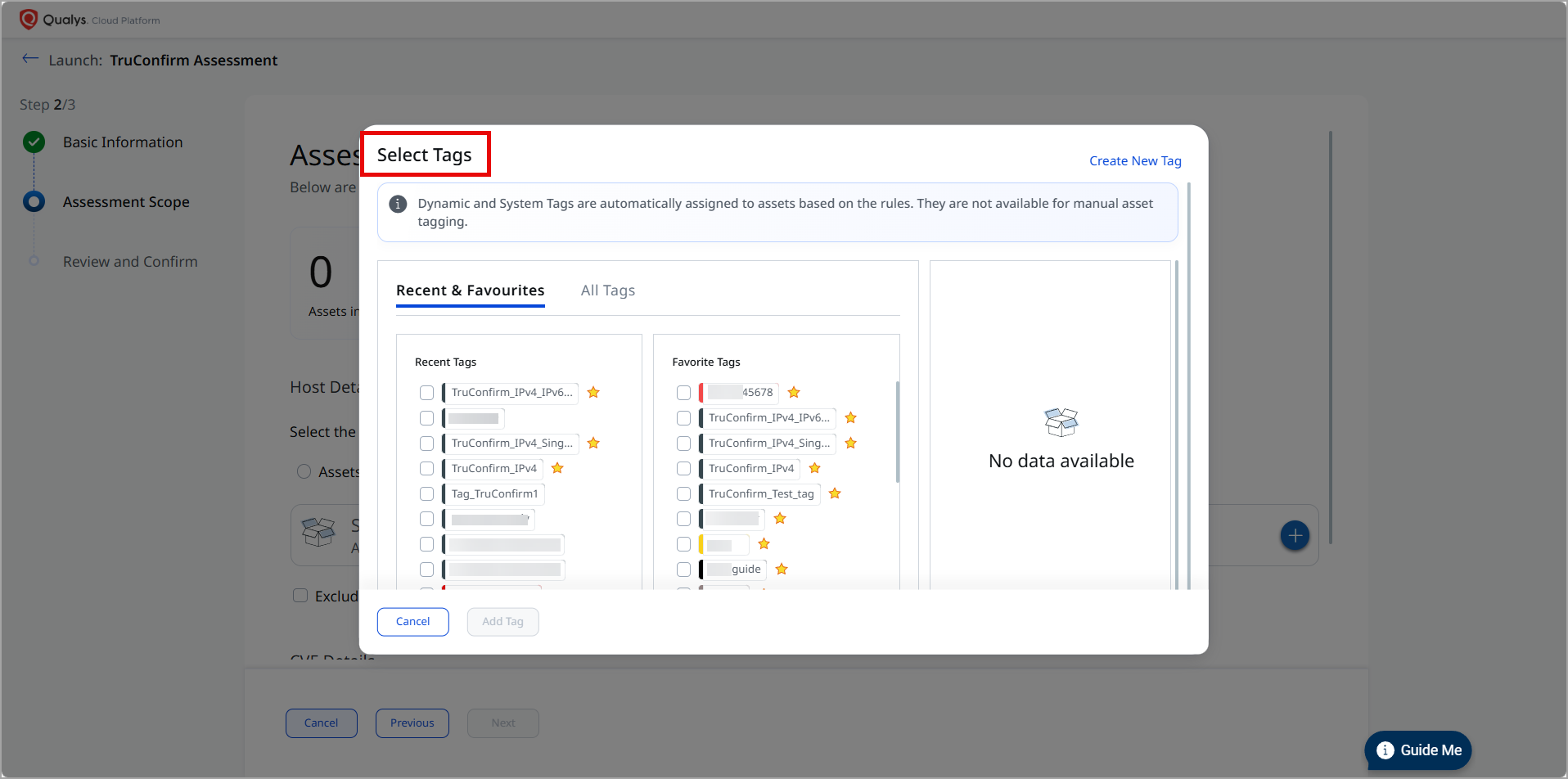Click star next to the 45678 tag
Viewport: 1568px width, 779px height.
point(794,393)
